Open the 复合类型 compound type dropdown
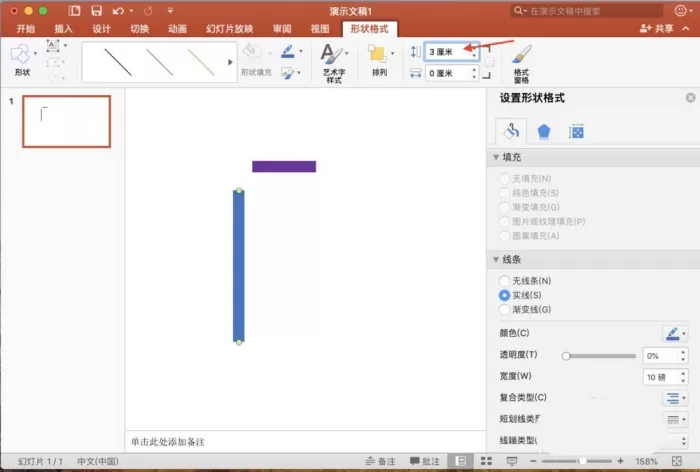700x472 pixels. (675, 397)
